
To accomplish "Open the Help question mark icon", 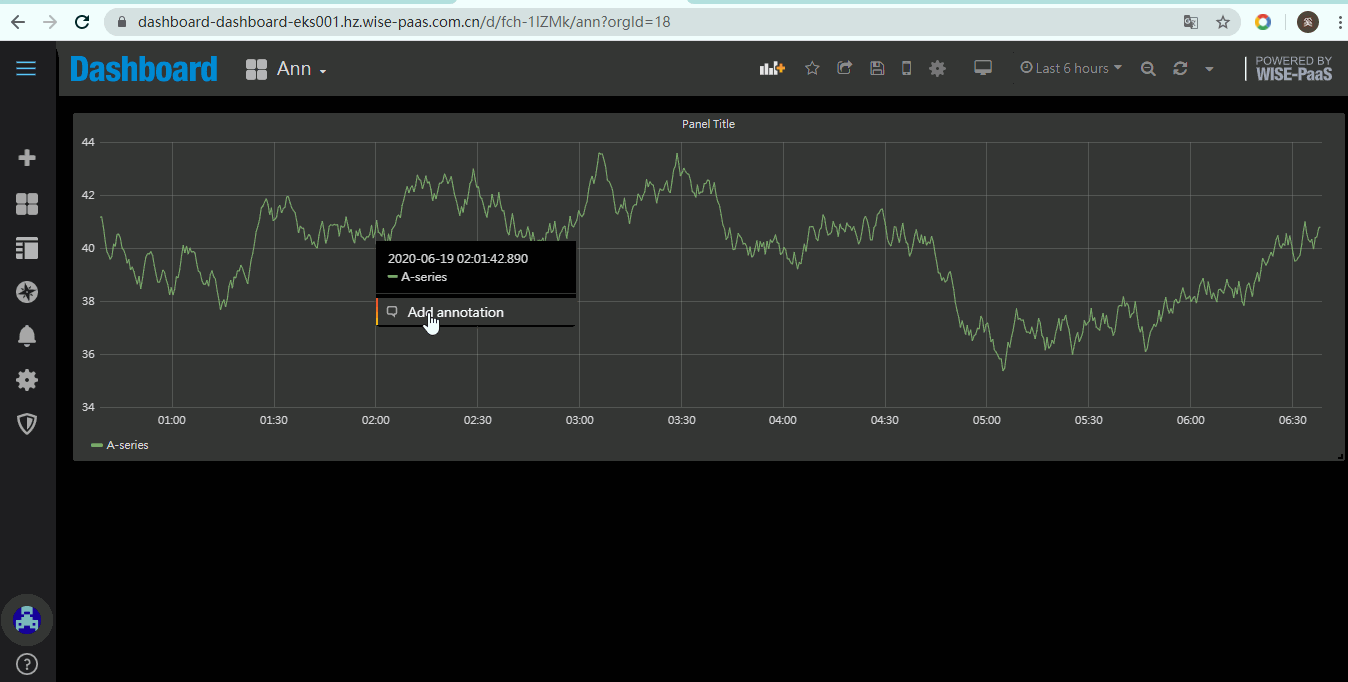I will (x=27, y=664).
